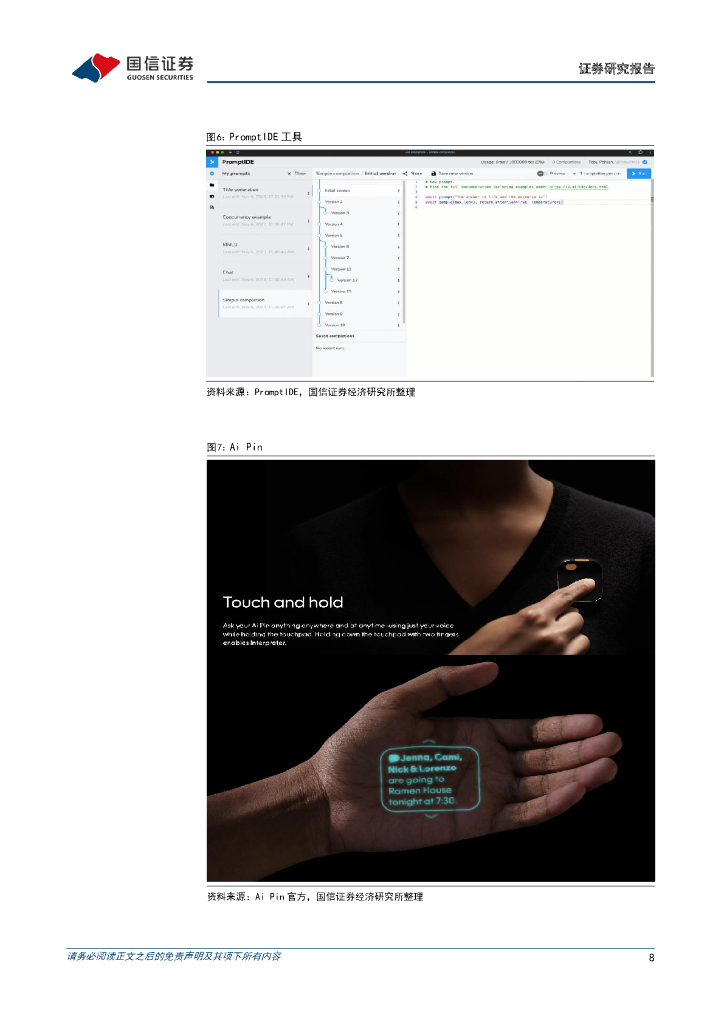The height and width of the screenshot is (1024, 724).
Task: Select Version 9 in version tree
Action: (x=334, y=313)
